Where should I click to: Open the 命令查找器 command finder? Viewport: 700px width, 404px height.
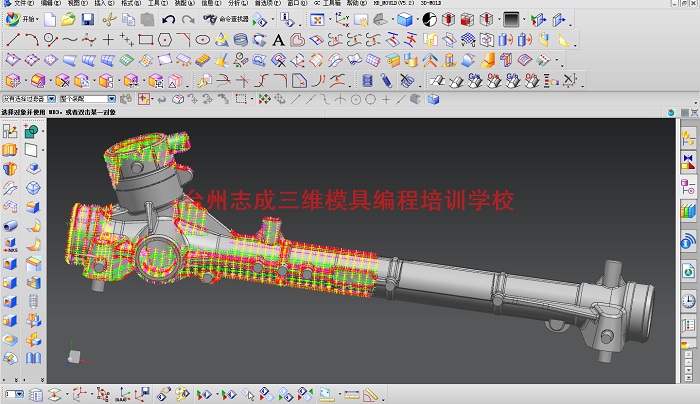[225, 19]
